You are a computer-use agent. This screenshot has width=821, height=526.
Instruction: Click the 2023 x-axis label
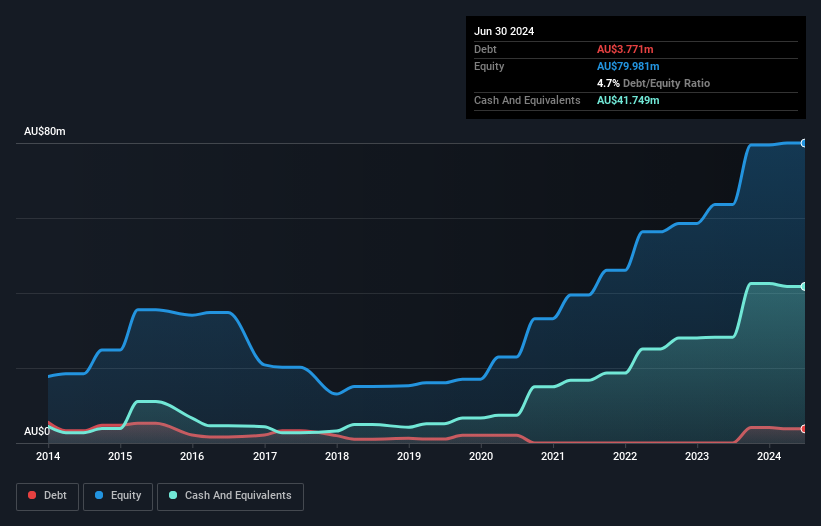[x=697, y=456]
